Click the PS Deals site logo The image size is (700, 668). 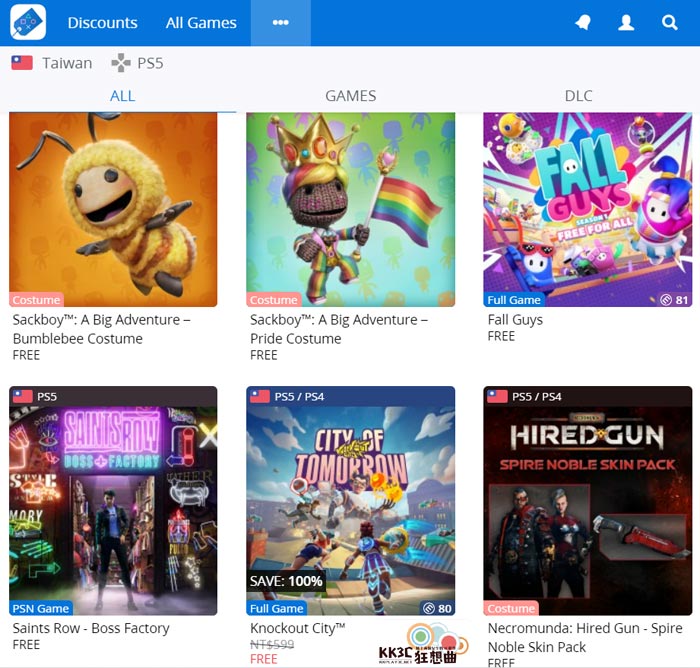[28, 22]
